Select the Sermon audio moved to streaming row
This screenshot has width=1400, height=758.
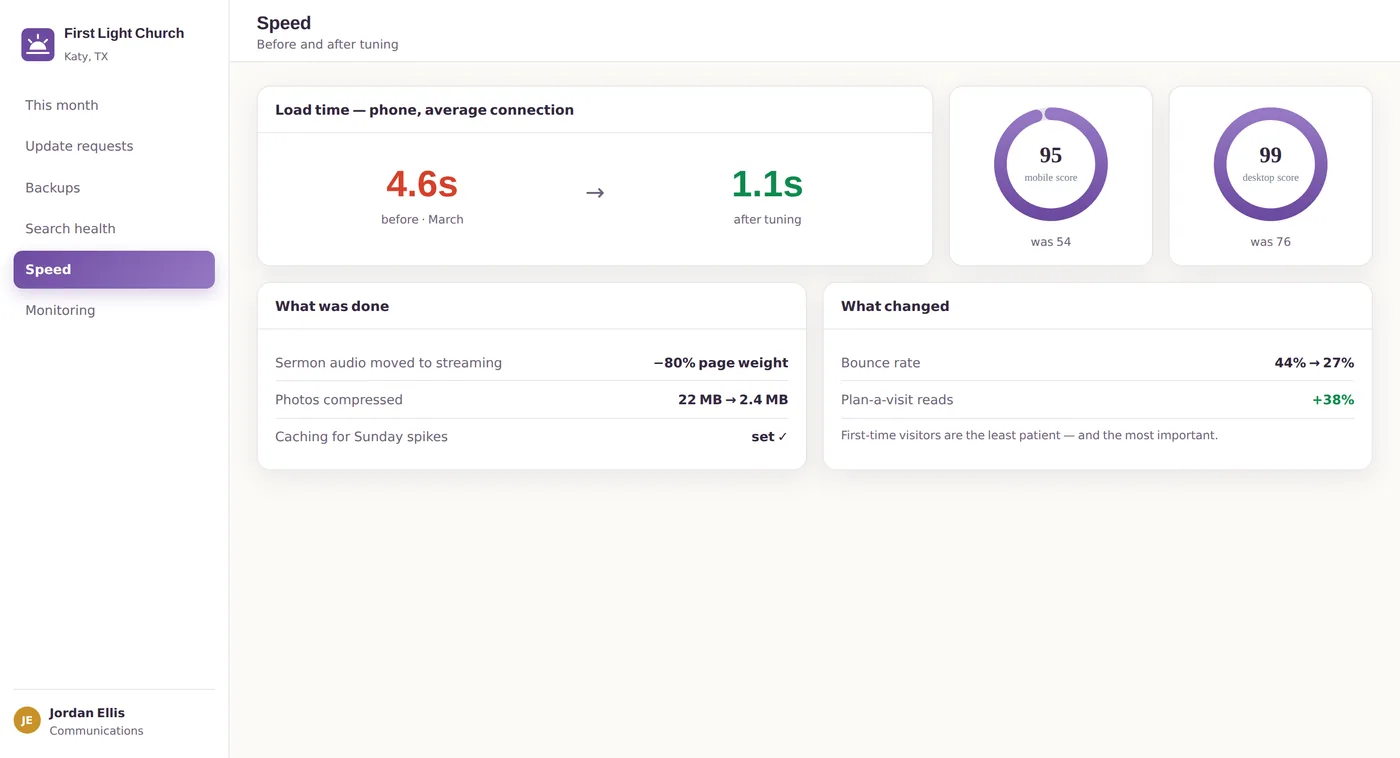point(532,363)
